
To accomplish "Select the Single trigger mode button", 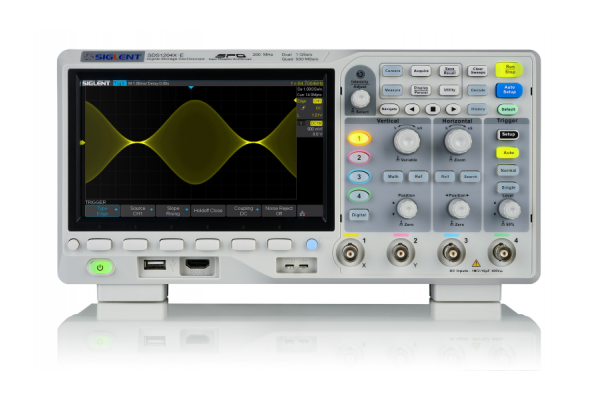I will point(508,188).
